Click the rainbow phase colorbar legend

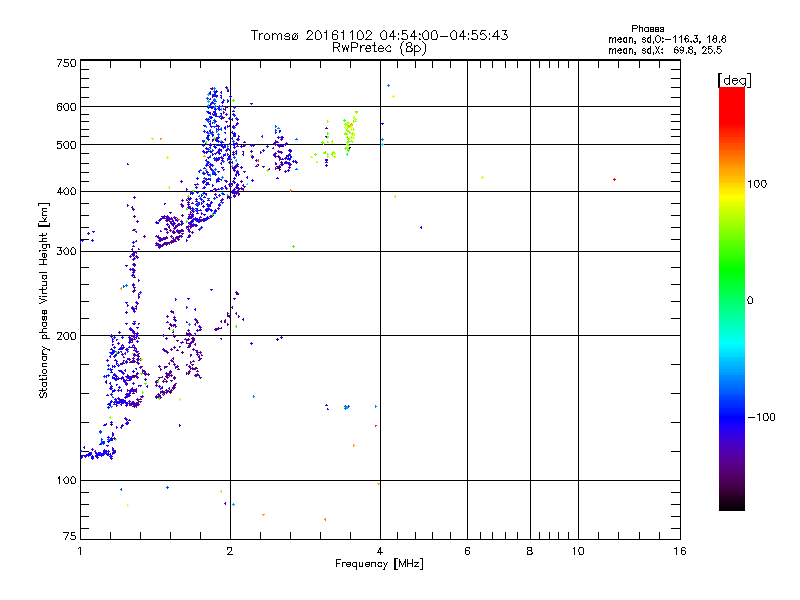coord(732,298)
